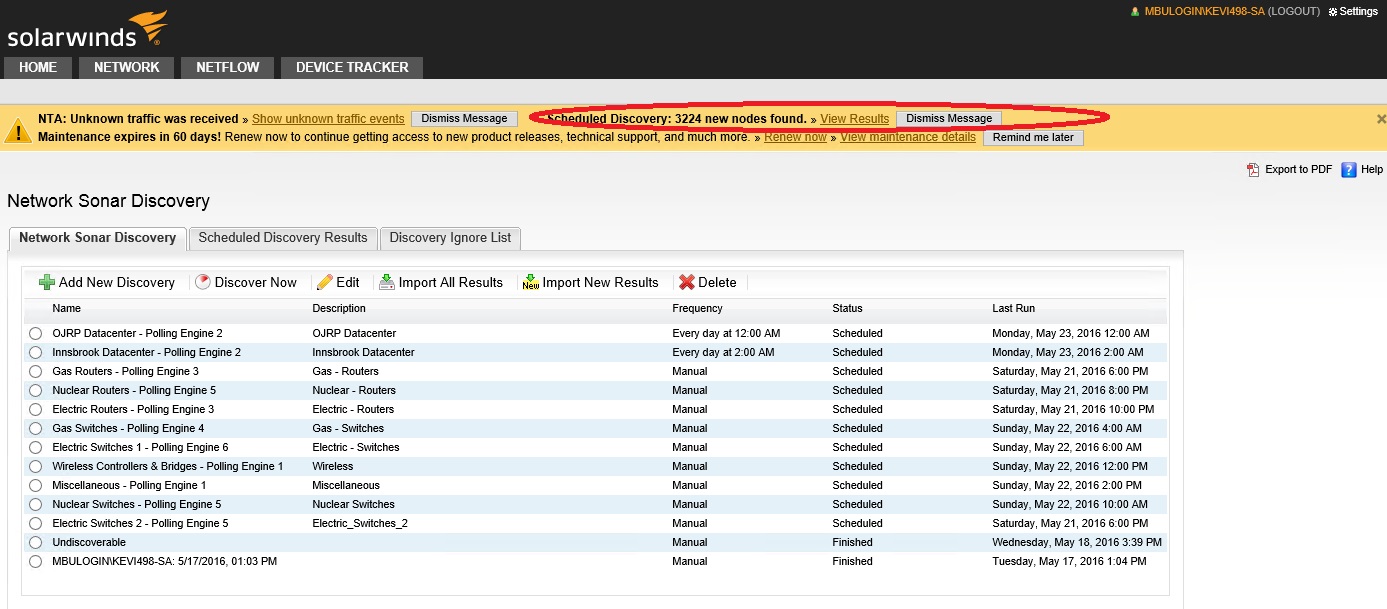The image size is (1387, 609).
Task: Close the yellow notification banner
Action: (x=1381, y=119)
